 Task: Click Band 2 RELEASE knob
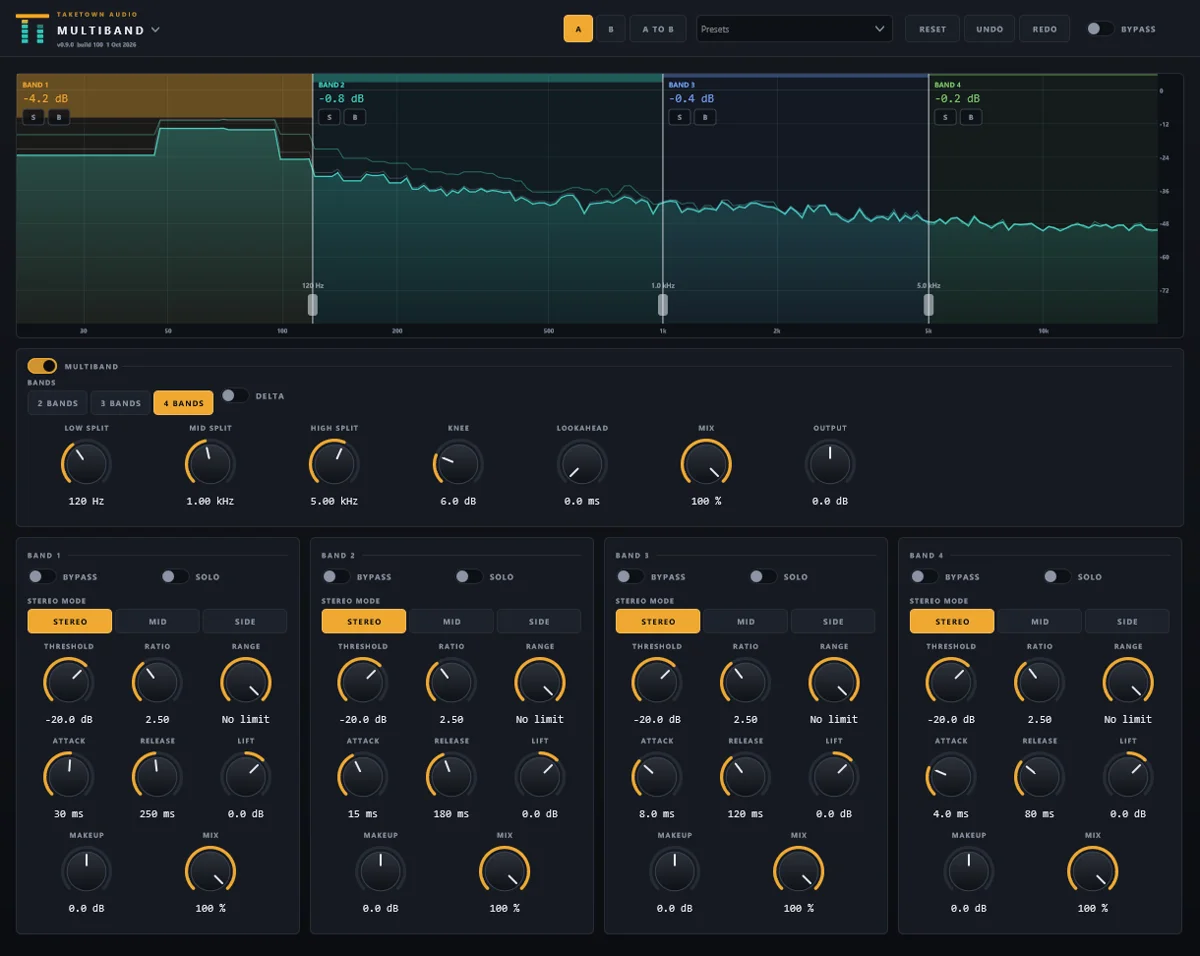[x=451, y=776]
